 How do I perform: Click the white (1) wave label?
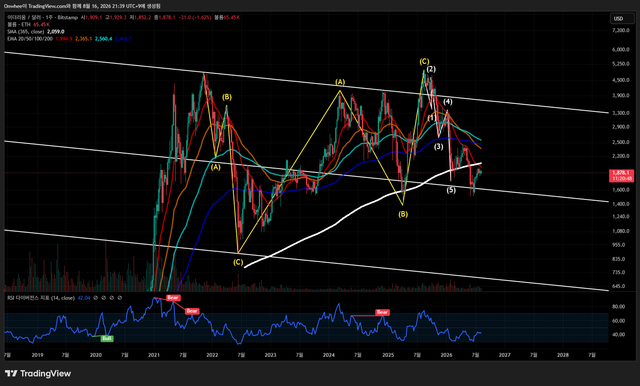click(x=431, y=118)
